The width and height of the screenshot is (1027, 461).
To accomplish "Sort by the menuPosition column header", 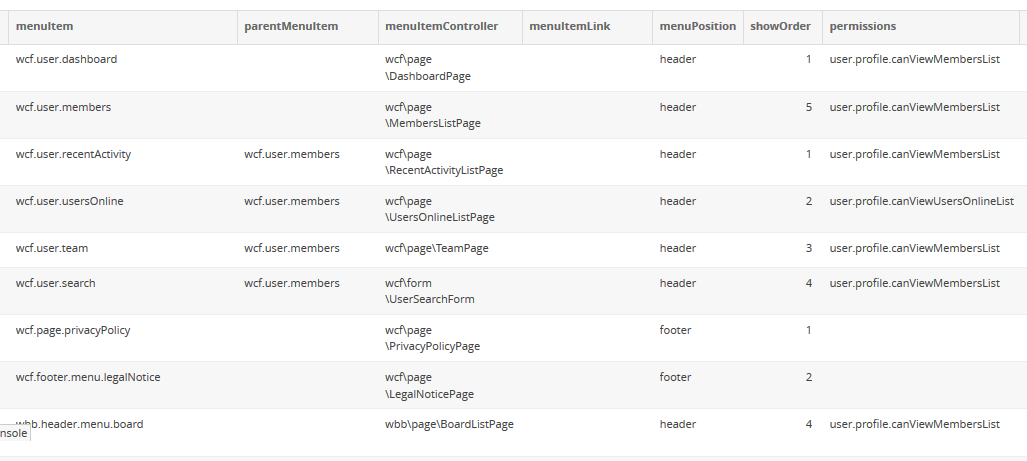I will tap(697, 26).
